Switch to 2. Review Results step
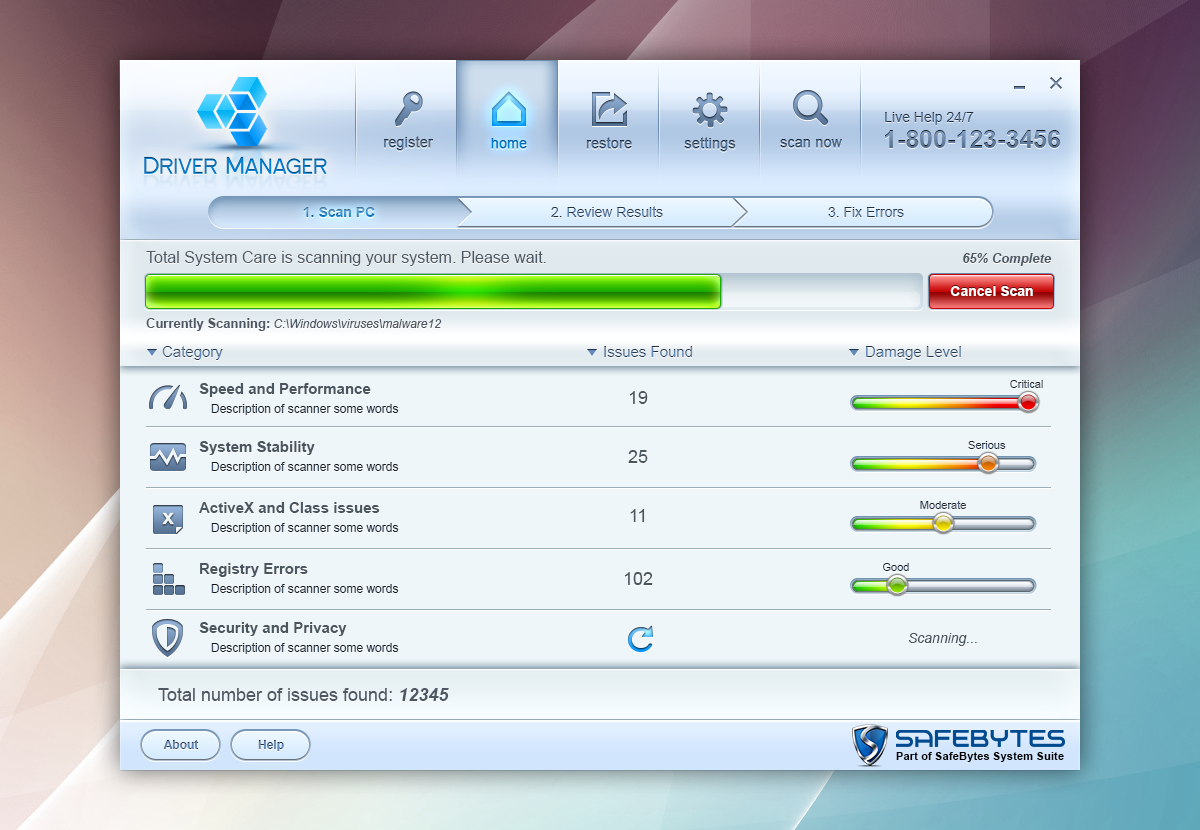The image size is (1200, 830). pos(606,212)
